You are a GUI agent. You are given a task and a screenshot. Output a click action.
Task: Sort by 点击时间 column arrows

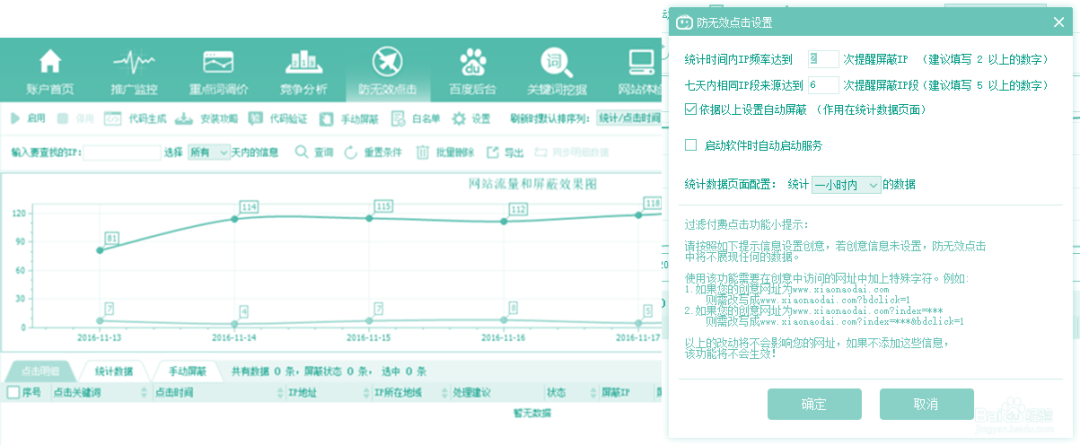[x=279, y=393]
